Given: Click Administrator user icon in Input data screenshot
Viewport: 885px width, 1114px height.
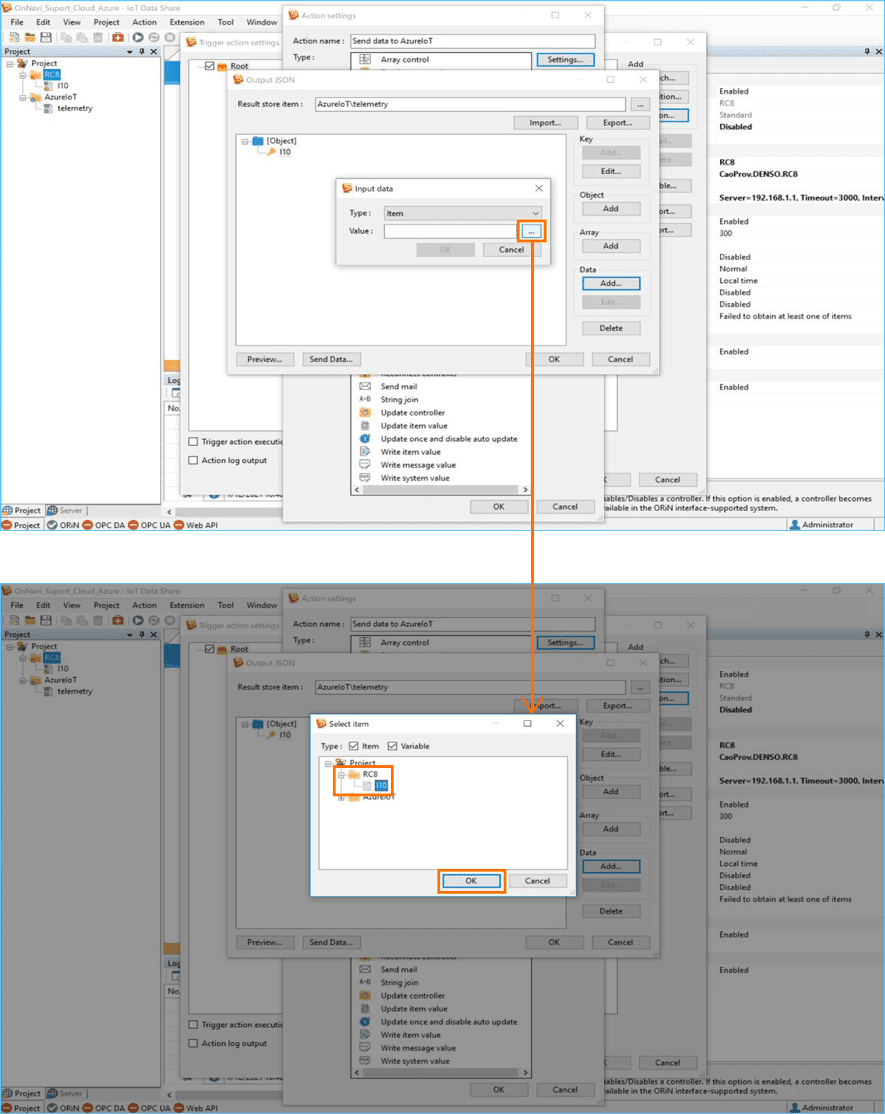Looking at the screenshot, I should (795, 524).
